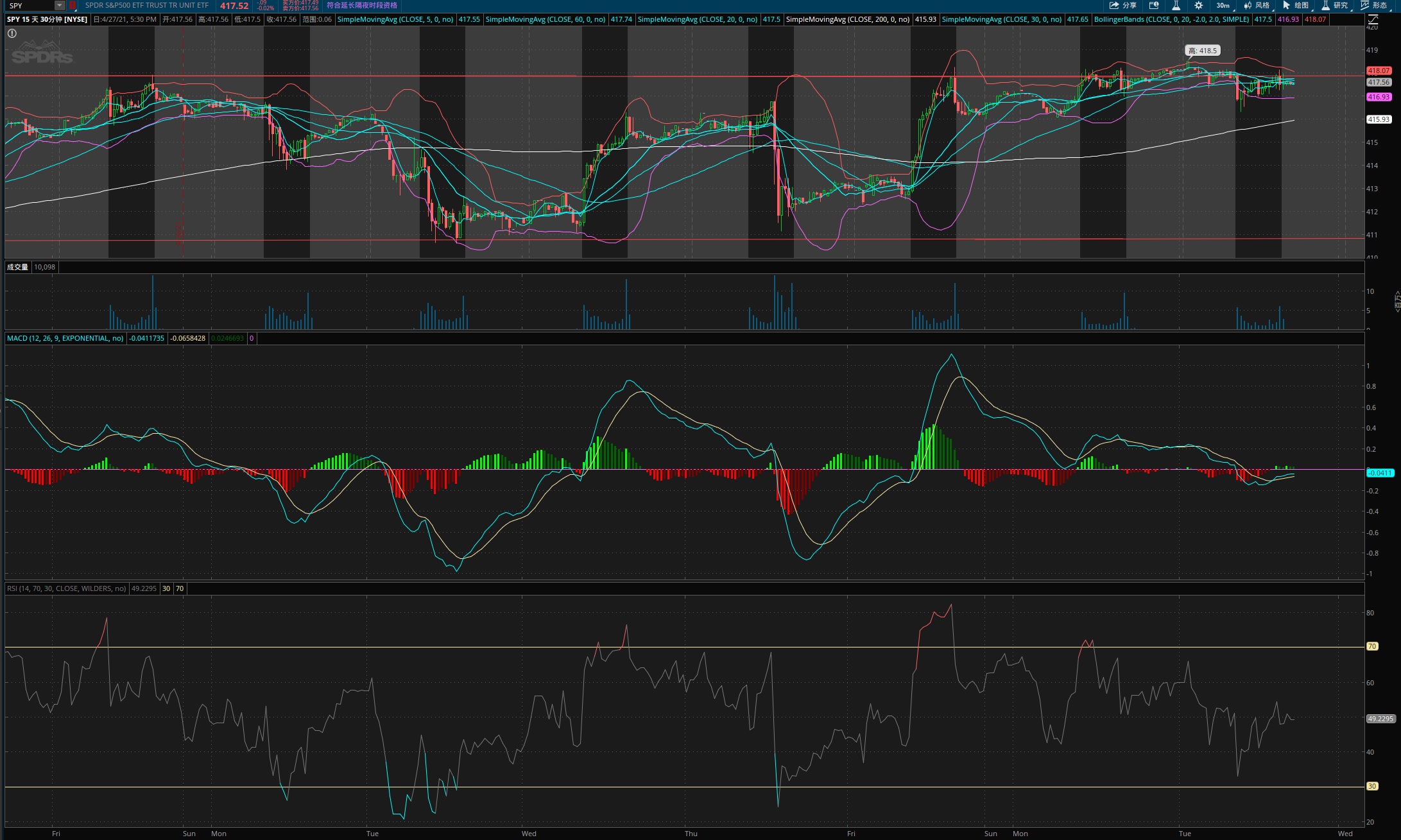The image size is (1401, 840).
Task: Click the MACD study label
Action: click(65, 338)
